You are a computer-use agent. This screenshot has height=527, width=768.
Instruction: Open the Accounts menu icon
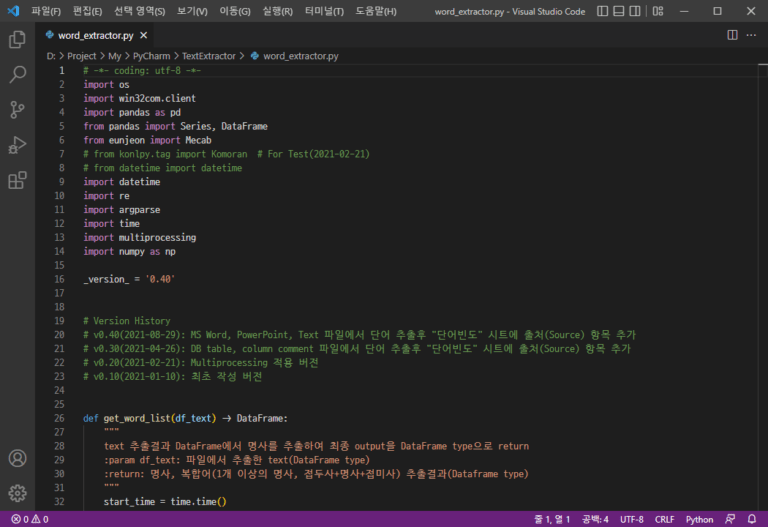click(x=17, y=458)
